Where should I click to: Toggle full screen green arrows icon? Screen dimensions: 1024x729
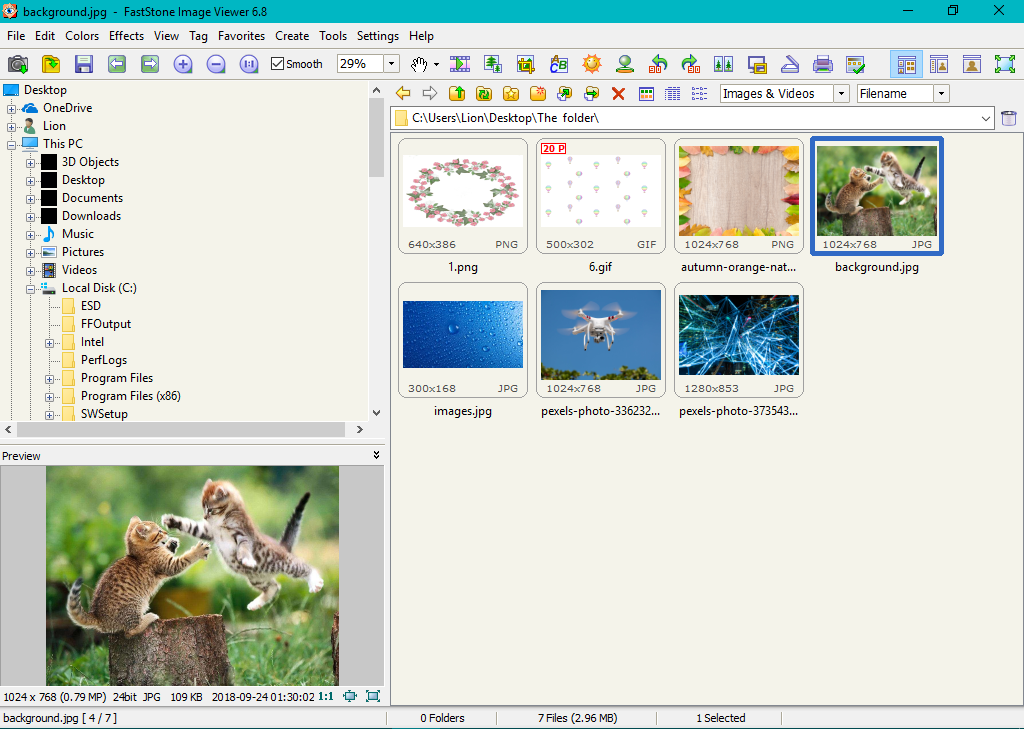pyautogui.click(x=1005, y=64)
